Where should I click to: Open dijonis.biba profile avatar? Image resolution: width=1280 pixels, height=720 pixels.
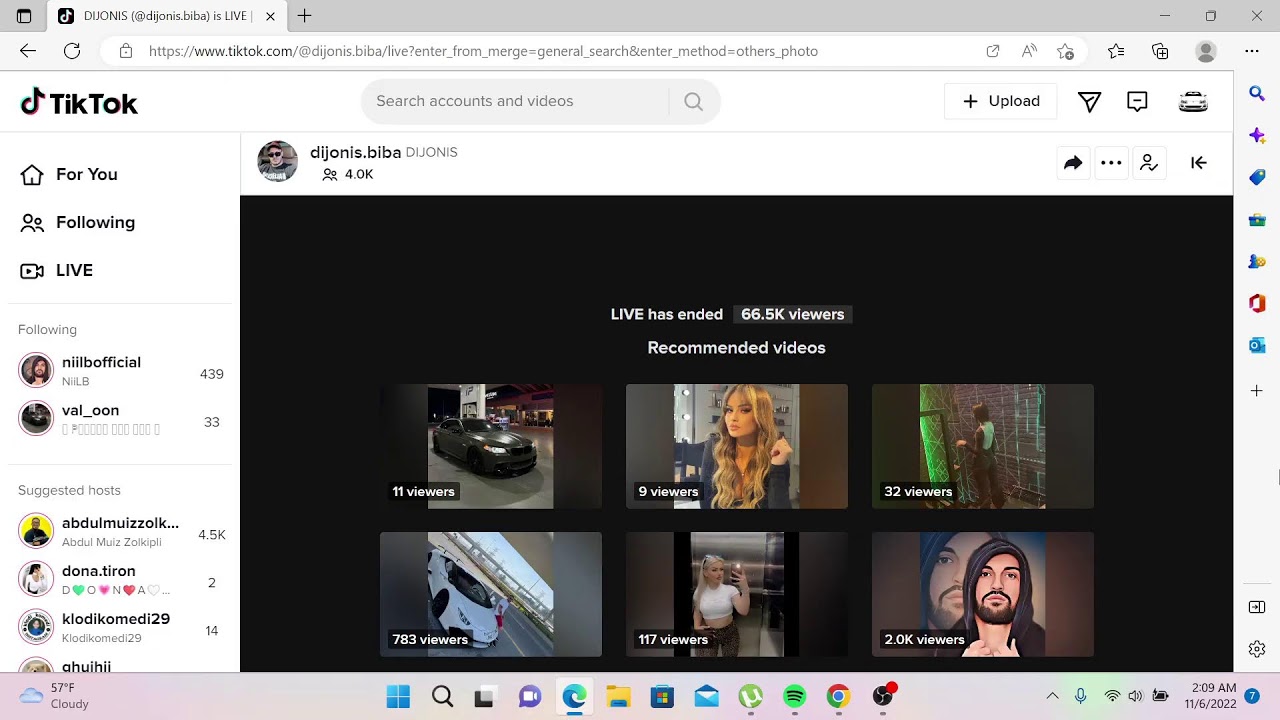point(278,162)
